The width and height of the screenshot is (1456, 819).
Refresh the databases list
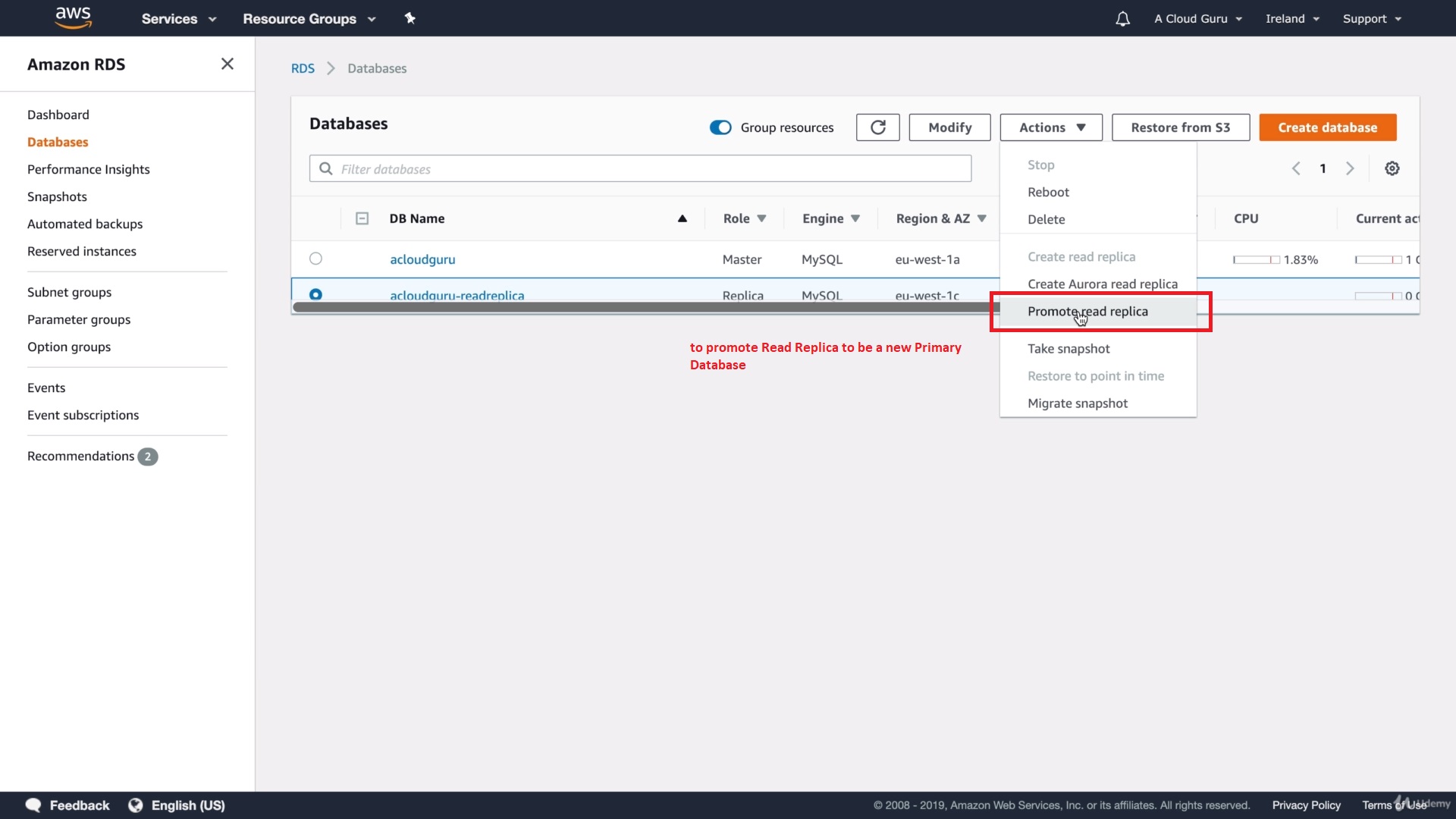pos(877,127)
